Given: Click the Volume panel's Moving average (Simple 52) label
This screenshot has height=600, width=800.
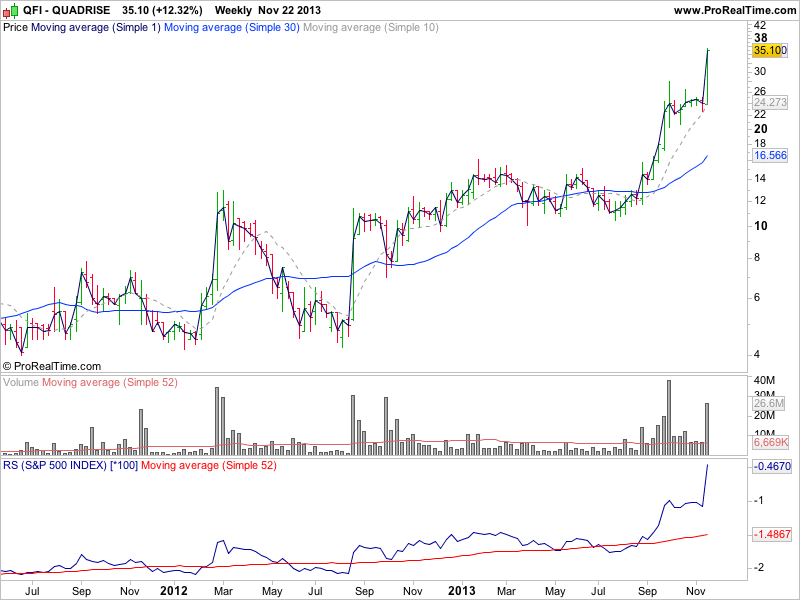Looking at the screenshot, I should [110, 382].
